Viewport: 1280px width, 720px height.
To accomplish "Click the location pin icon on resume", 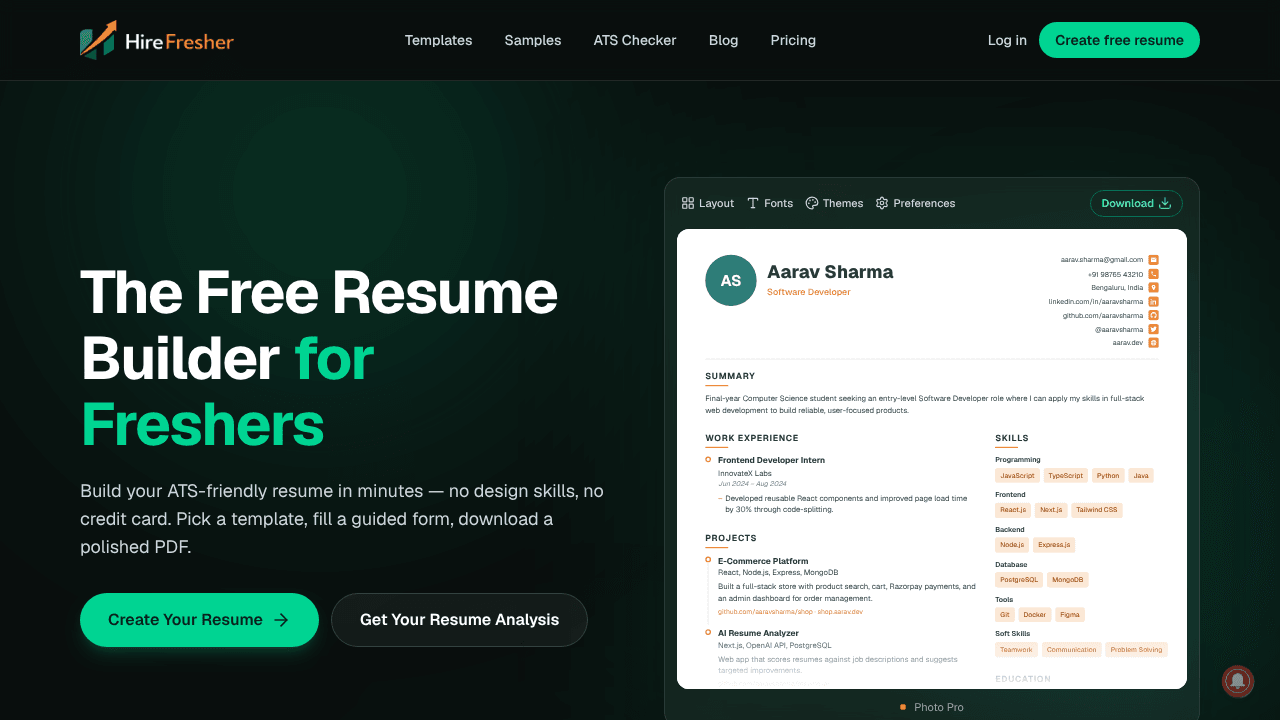I will 1153,287.
